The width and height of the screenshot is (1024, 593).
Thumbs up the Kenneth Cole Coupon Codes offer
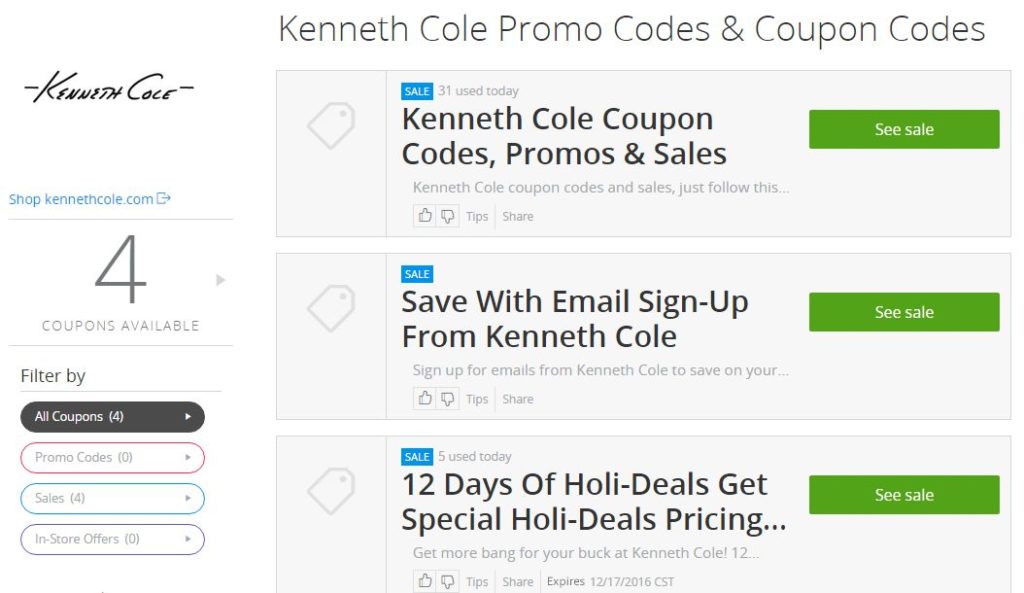[x=424, y=216]
